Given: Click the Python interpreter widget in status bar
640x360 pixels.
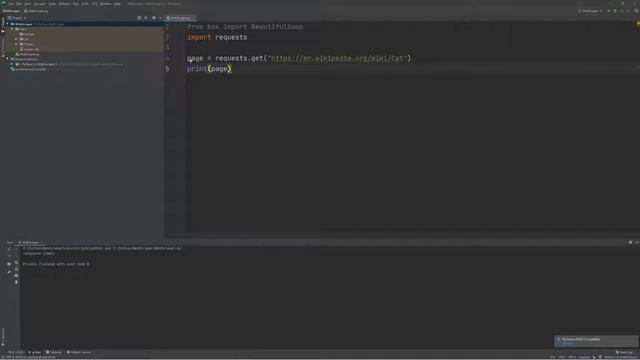Looking at the screenshot, I should [x=620, y=357].
